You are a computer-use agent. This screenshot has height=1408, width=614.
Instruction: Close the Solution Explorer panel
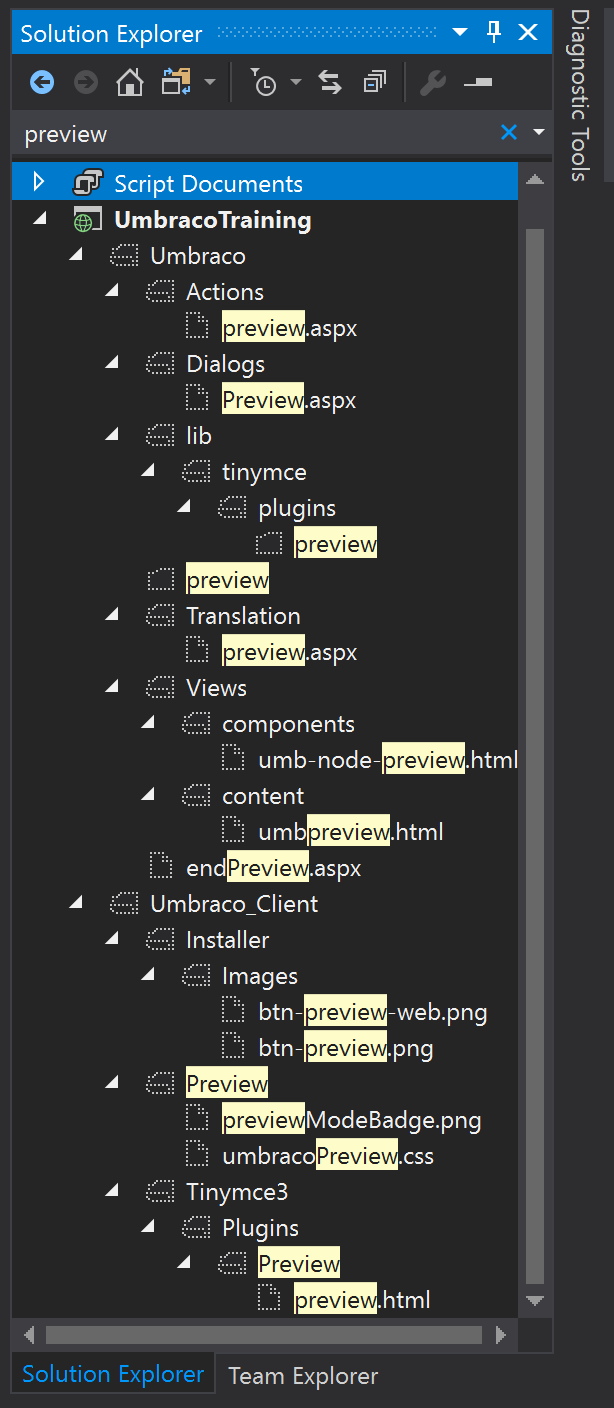coord(528,33)
